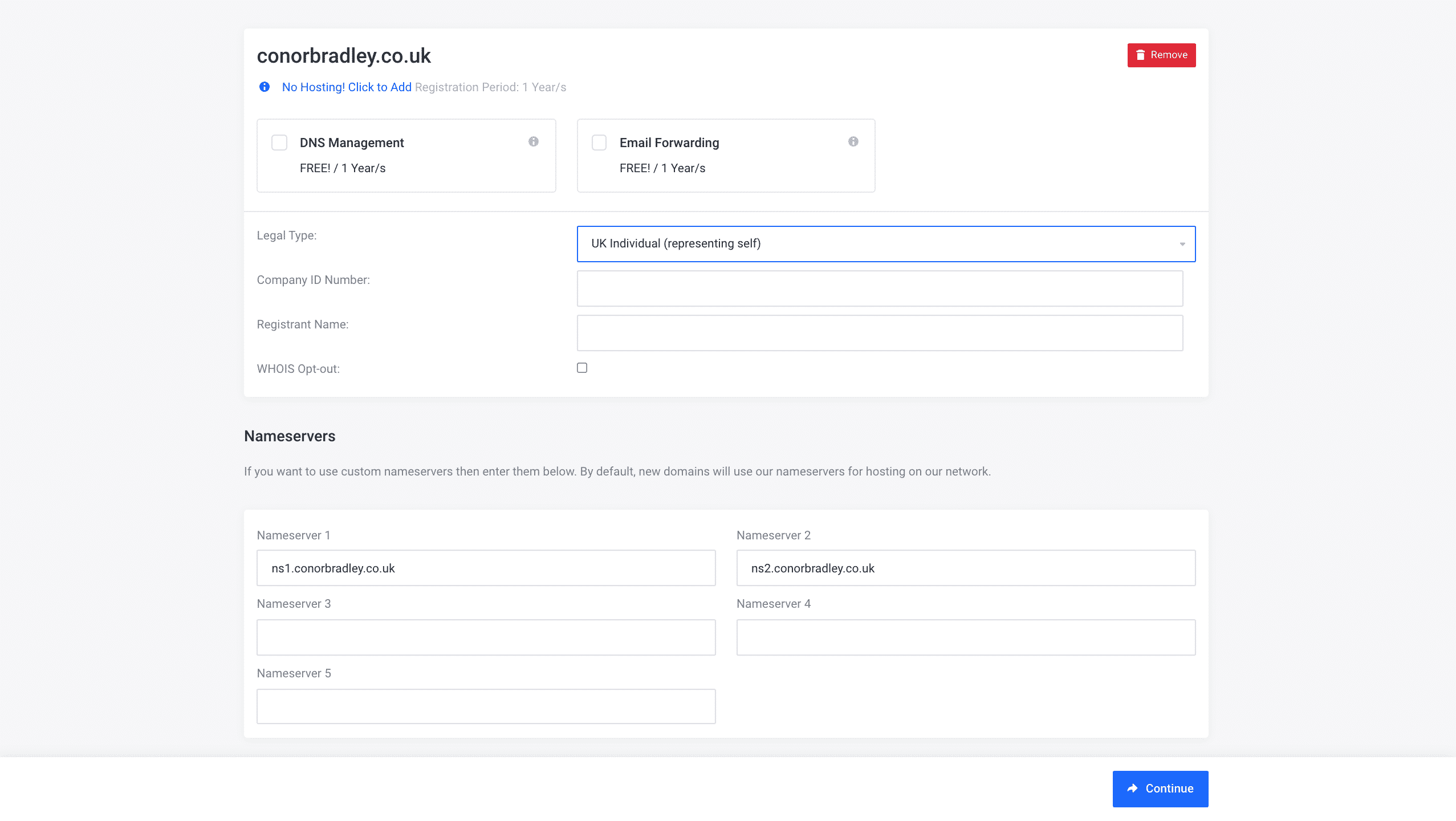Click the Legal Type label
The image size is (1456, 821).
tap(287, 235)
